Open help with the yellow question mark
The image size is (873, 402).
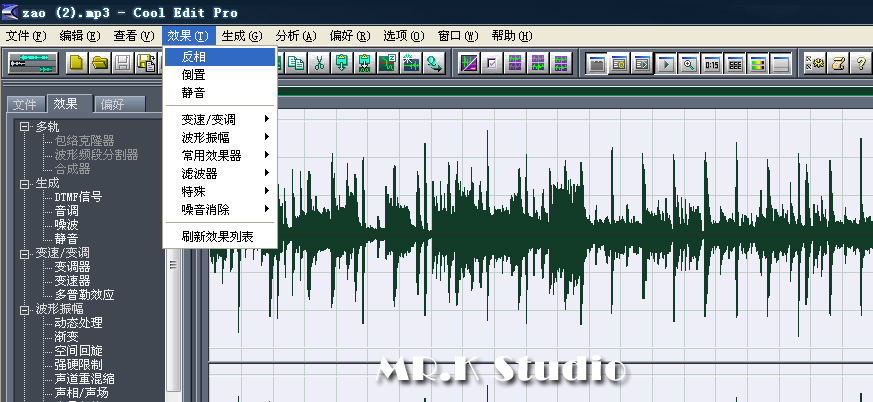click(x=861, y=63)
